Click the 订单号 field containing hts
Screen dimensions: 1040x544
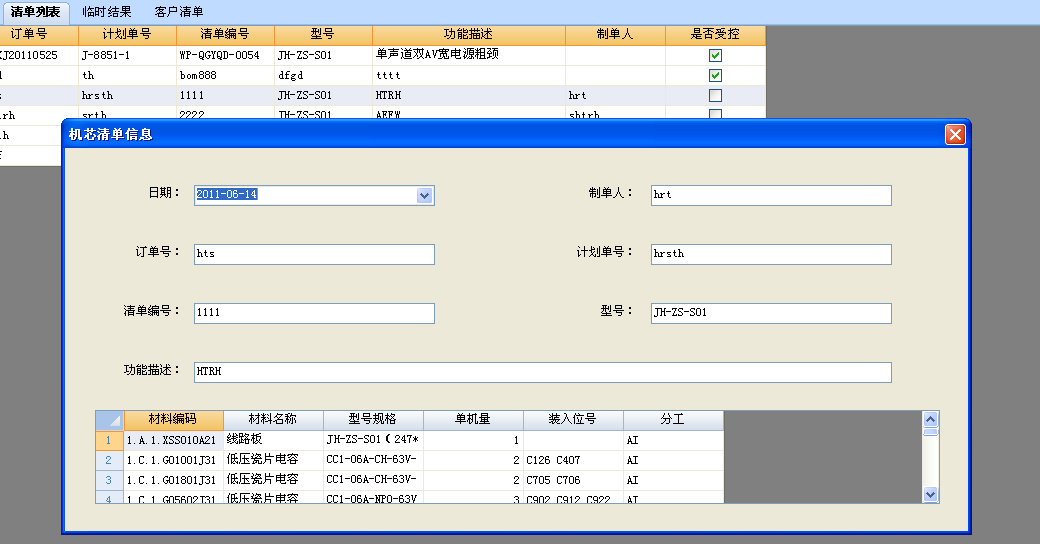(x=314, y=254)
